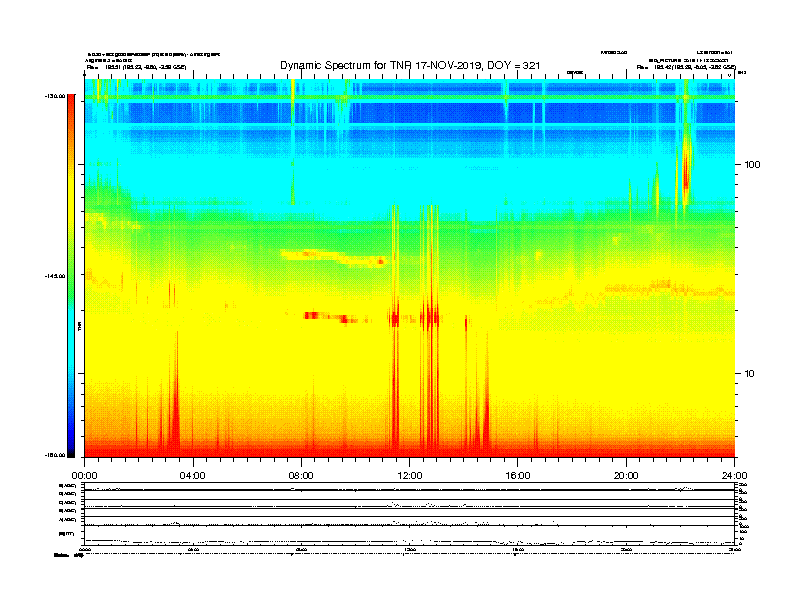792x612 pixels.
Task: Click the red radio burst near 22:00
Action: coord(685,169)
